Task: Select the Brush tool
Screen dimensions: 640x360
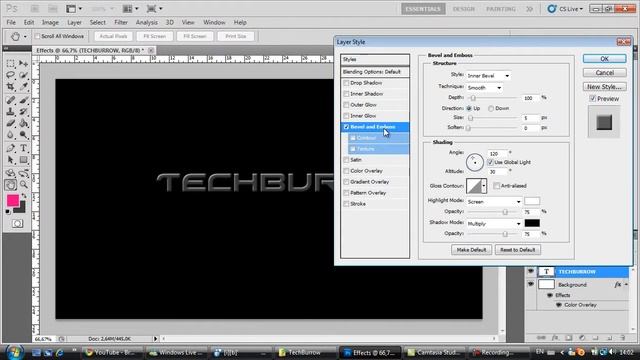Action: [24, 100]
